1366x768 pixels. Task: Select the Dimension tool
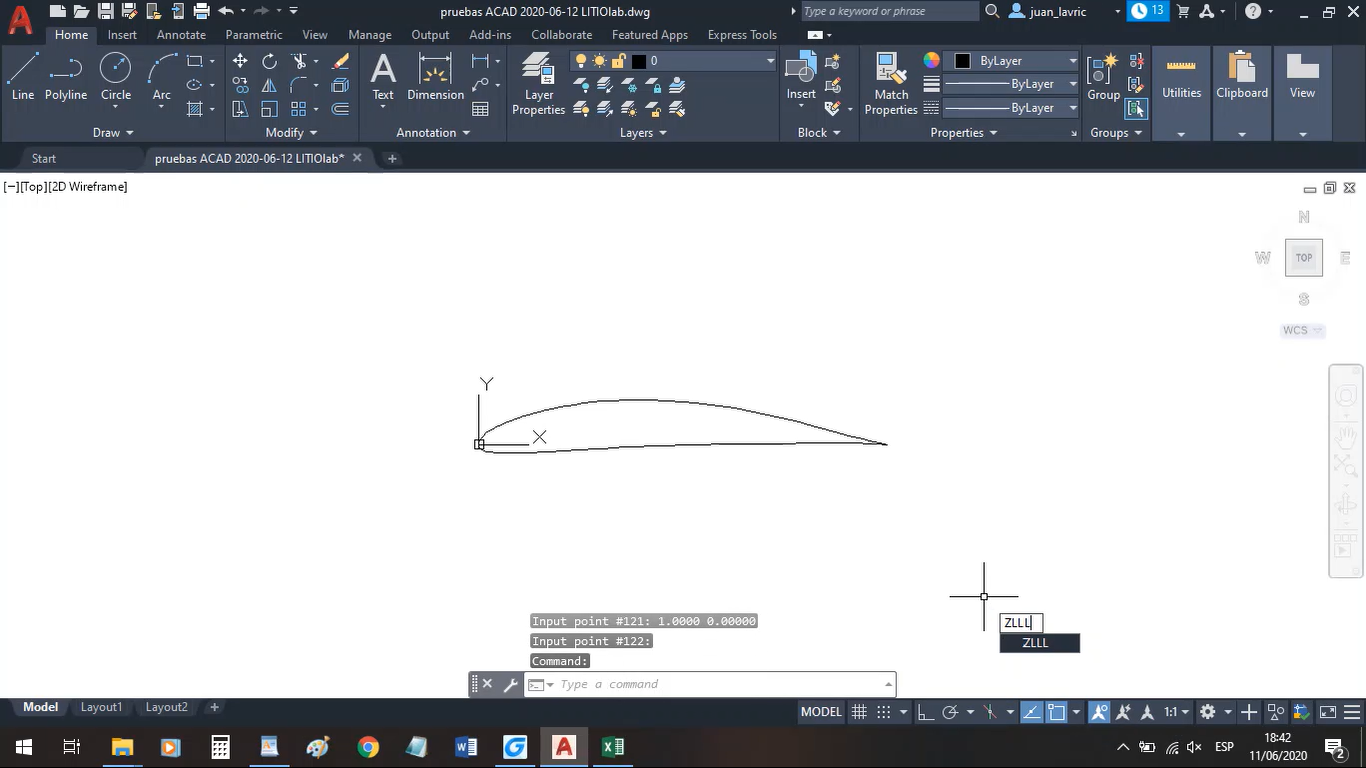tap(435, 77)
